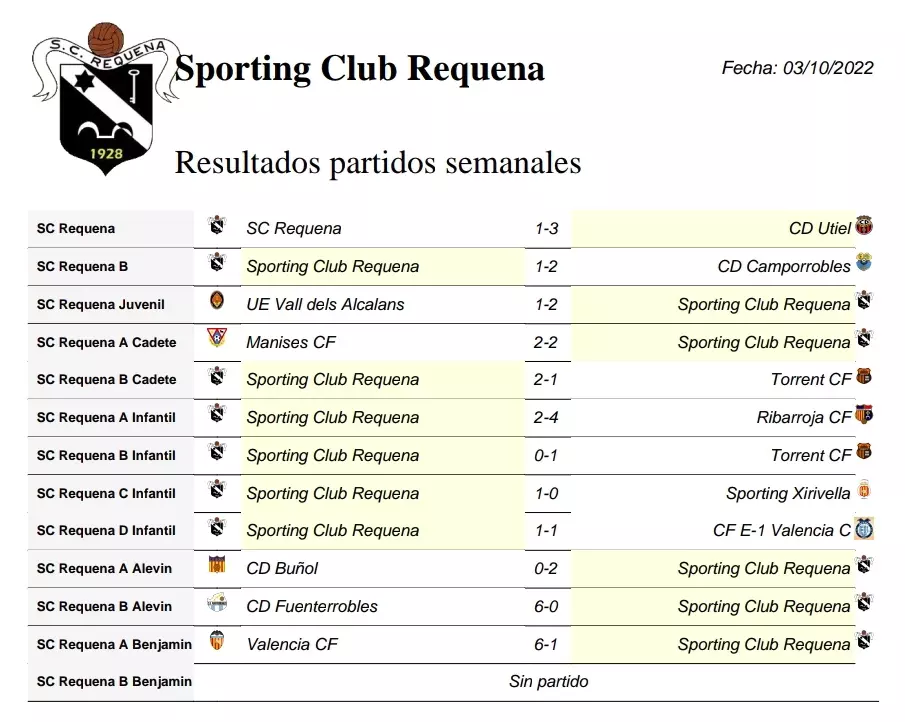Click the Resultados partidos semanales heading
The width and height of the screenshot is (905, 722).
tap(378, 162)
